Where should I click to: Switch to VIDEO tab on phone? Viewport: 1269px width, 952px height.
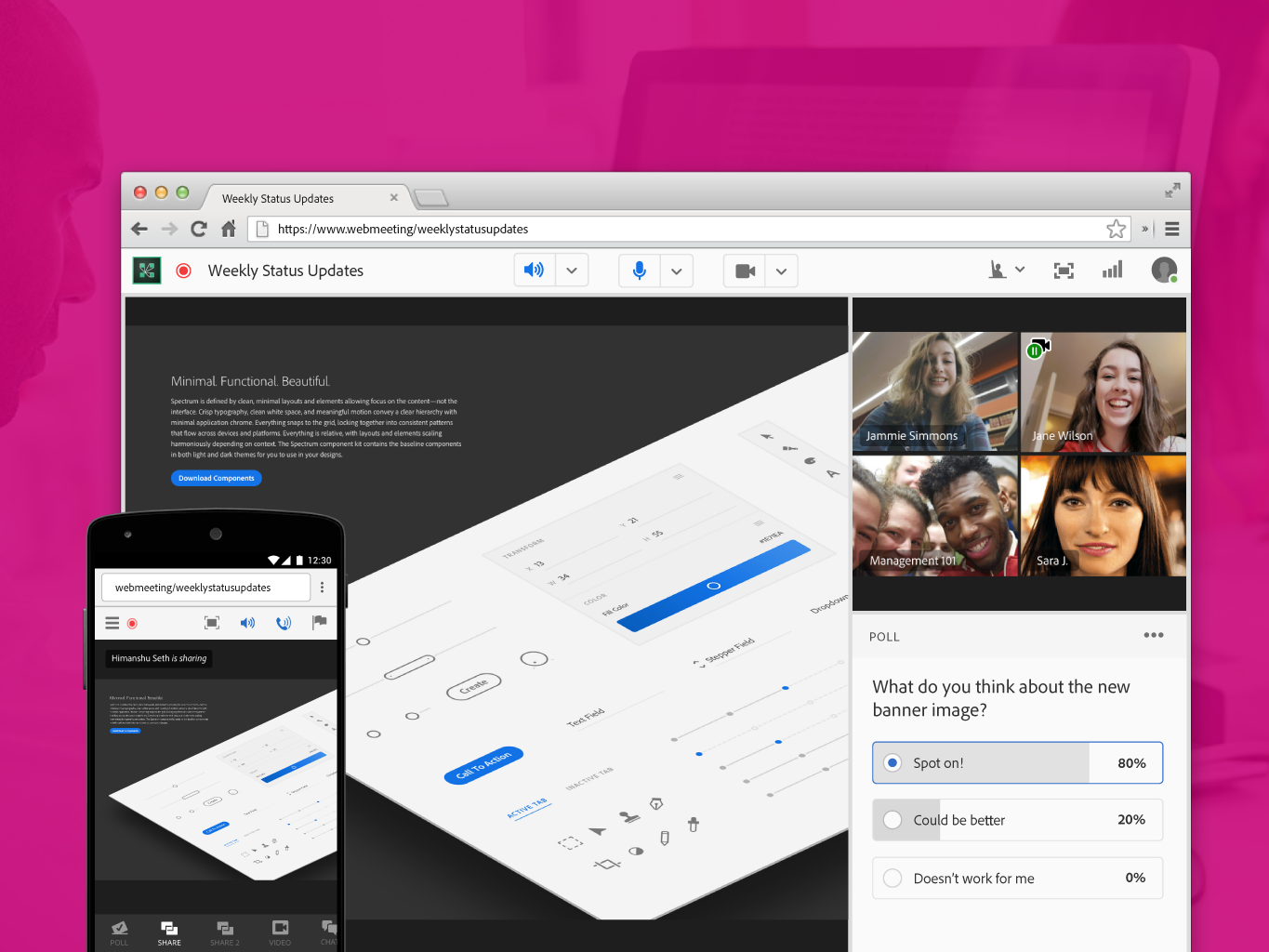(280, 932)
